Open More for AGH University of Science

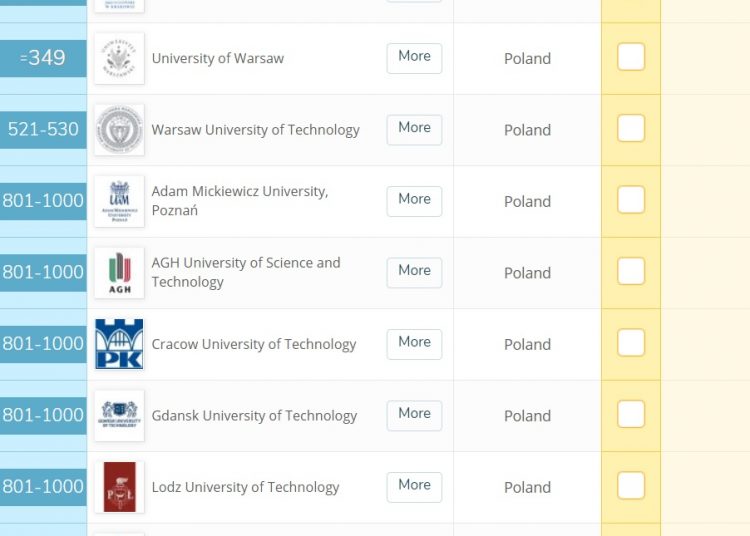click(x=414, y=271)
